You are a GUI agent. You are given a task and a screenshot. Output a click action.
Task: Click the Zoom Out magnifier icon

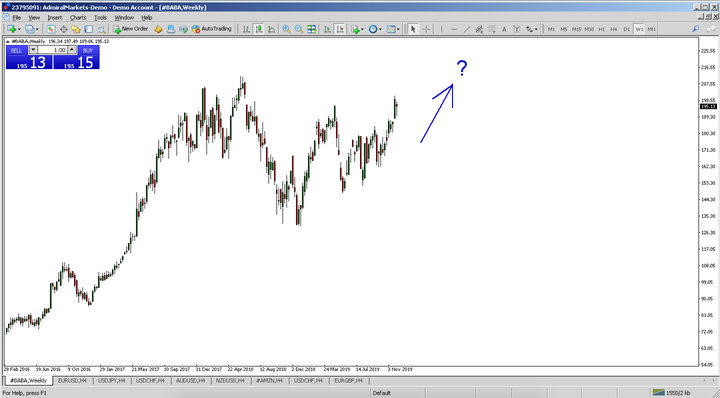click(x=299, y=29)
